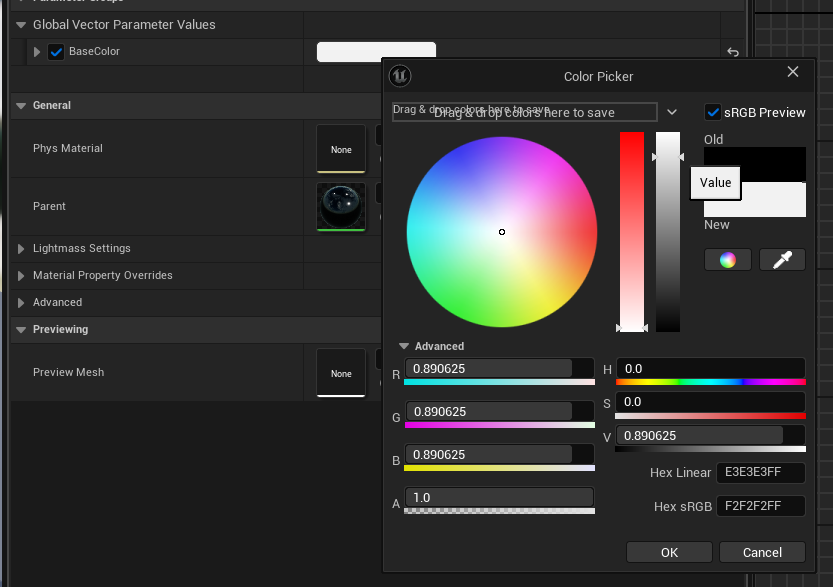Collapse Global Vector Parameter Values section
The width and height of the screenshot is (833, 587).
point(21,25)
